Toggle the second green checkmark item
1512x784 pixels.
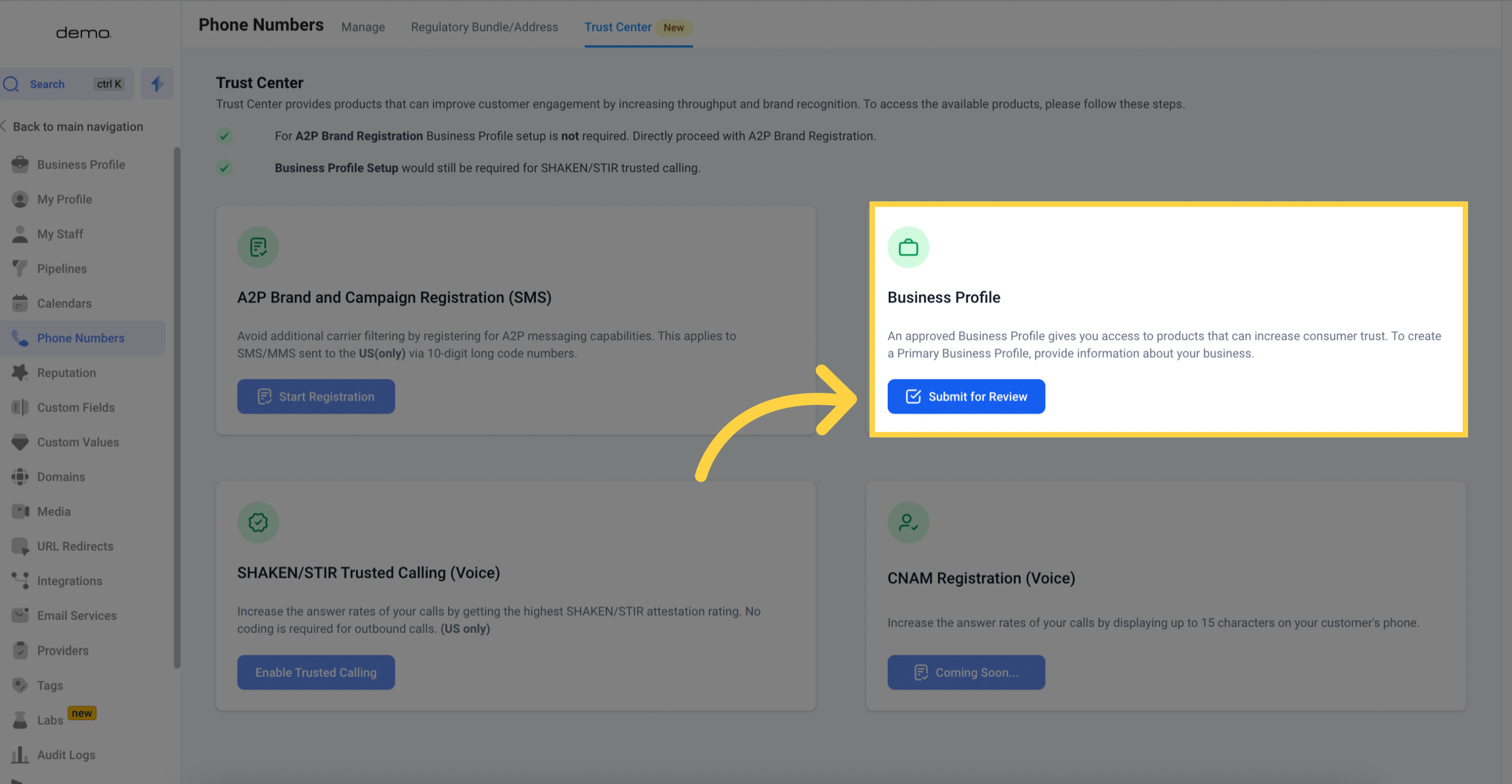224,167
